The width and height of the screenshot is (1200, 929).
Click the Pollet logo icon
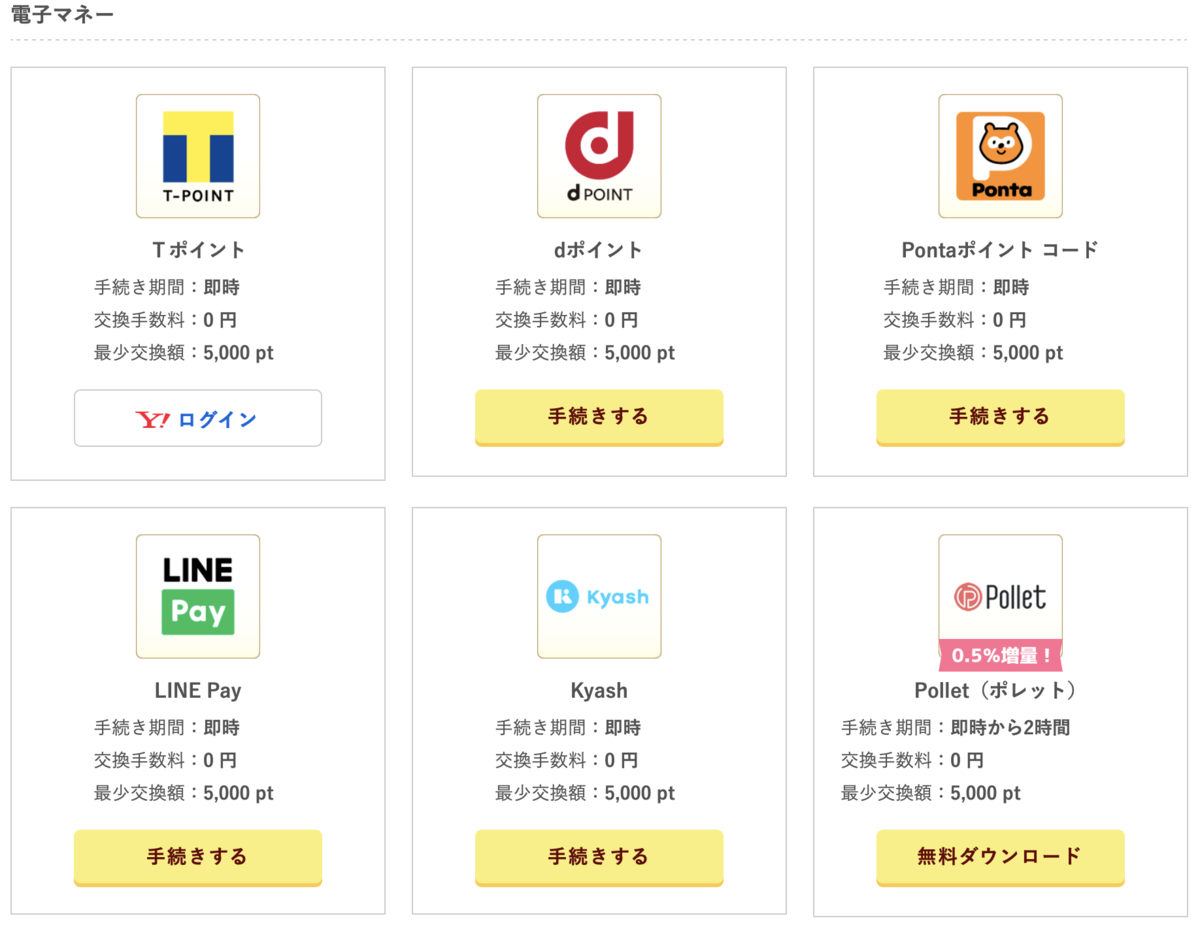point(1000,597)
